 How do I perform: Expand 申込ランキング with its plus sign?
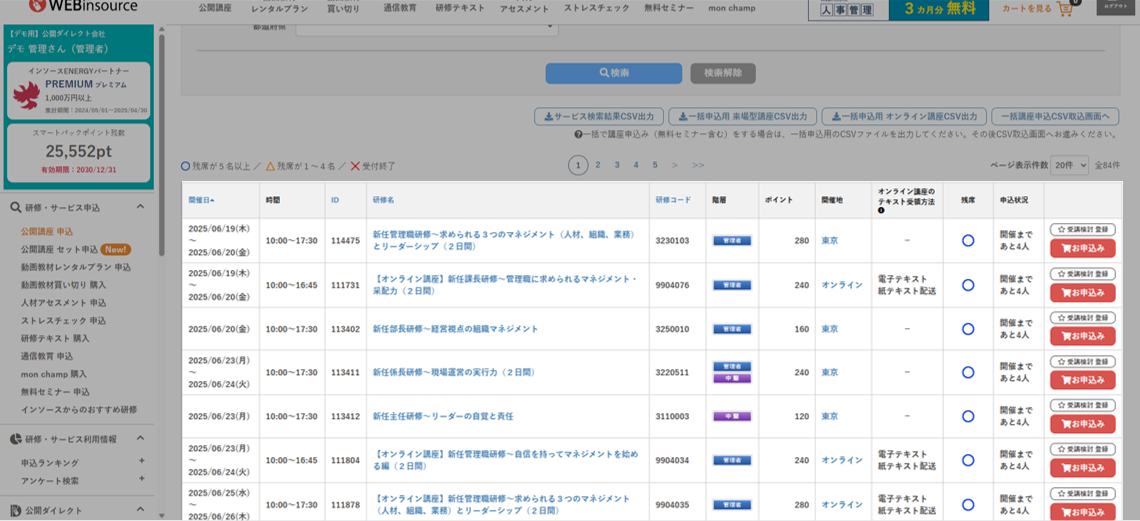142,461
